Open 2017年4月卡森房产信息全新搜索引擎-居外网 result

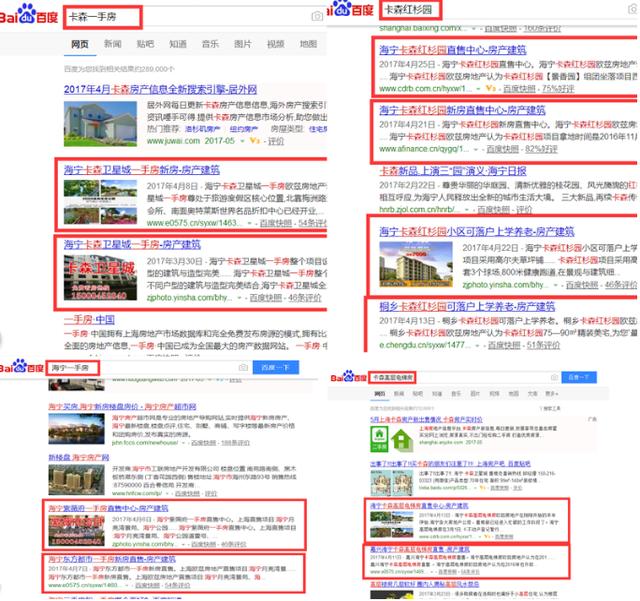(160, 89)
